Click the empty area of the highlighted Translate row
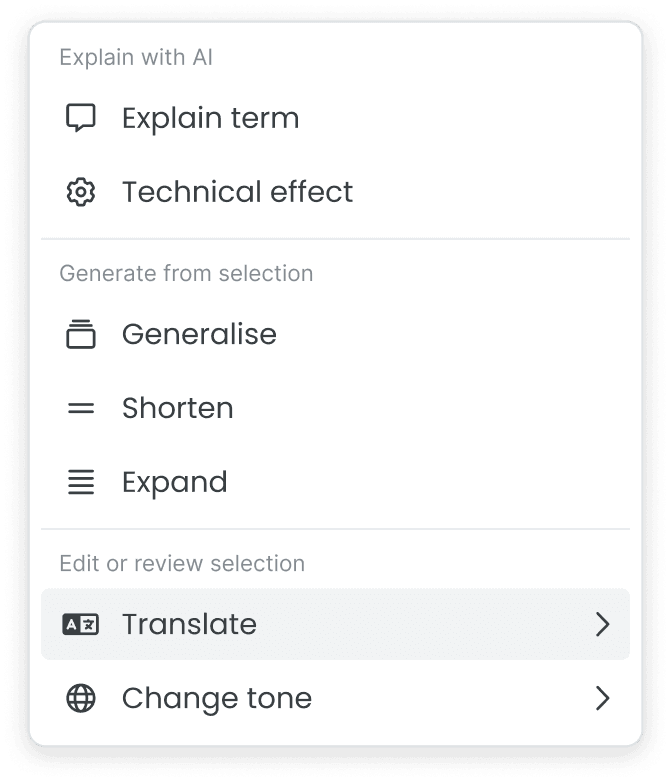Viewport: 671px width, 781px height. [420, 624]
